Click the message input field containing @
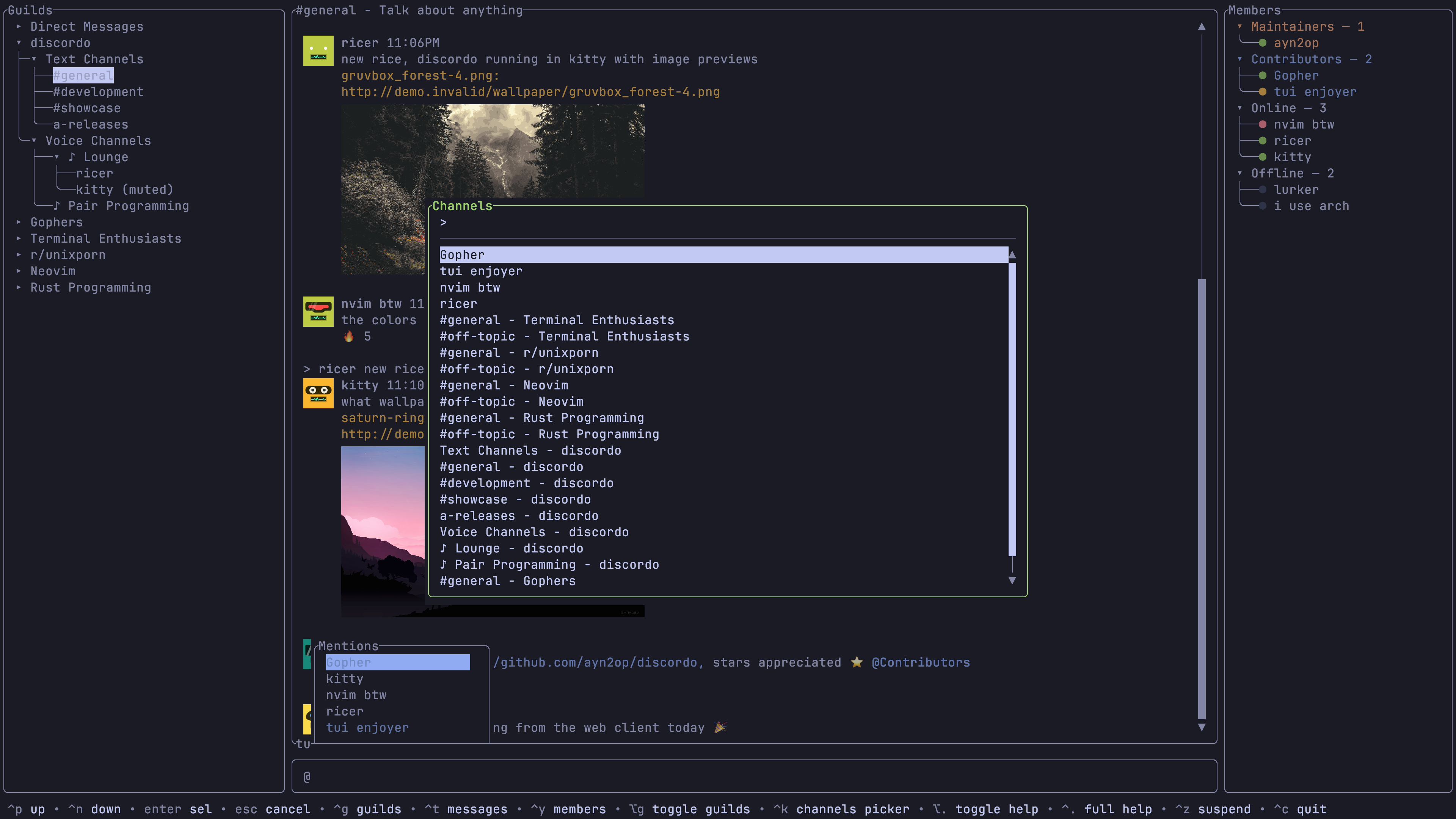The image size is (1456, 819). click(754, 777)
